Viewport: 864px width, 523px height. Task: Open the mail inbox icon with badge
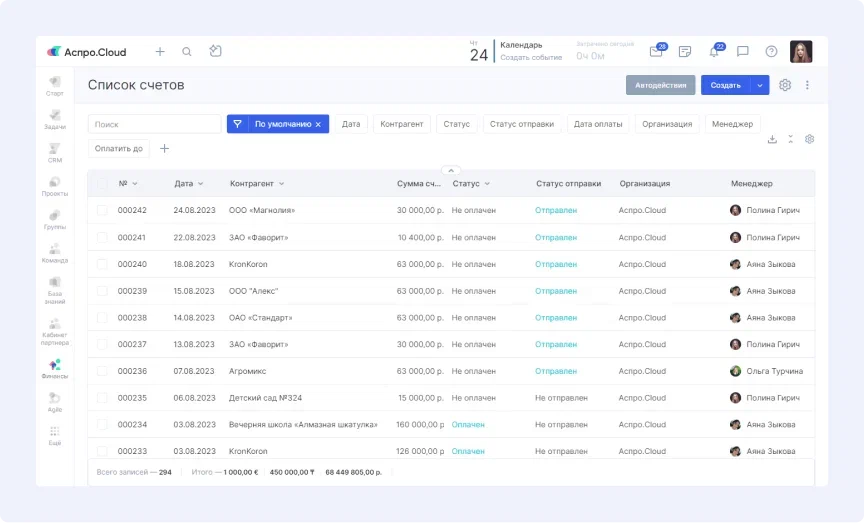(x=656, y=51)
